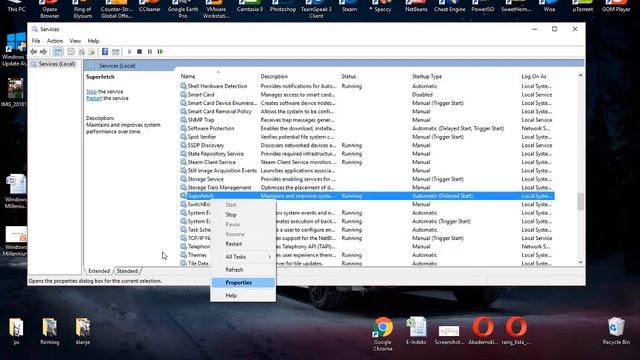Image resolution: width=640 pixels, height=360 pixels.
Task: Expand the All Tasks submenu
Action: (x=243, y=257)
